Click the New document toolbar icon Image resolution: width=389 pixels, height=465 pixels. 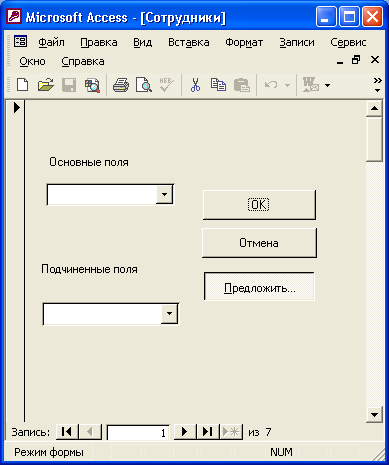click(x=22, y=85)
